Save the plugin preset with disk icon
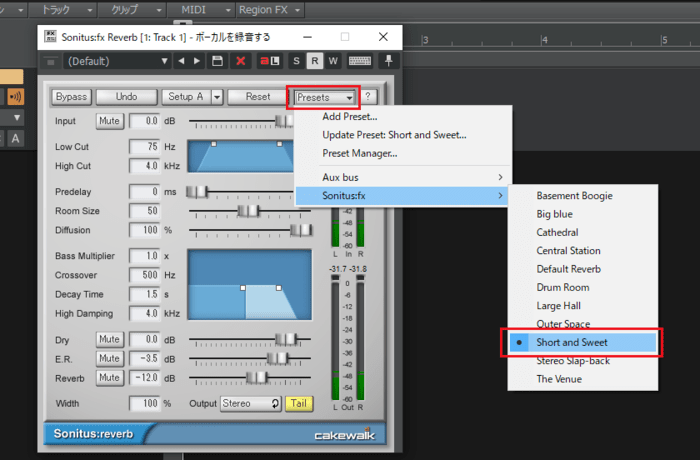700x460 pixels. point(217,61)
